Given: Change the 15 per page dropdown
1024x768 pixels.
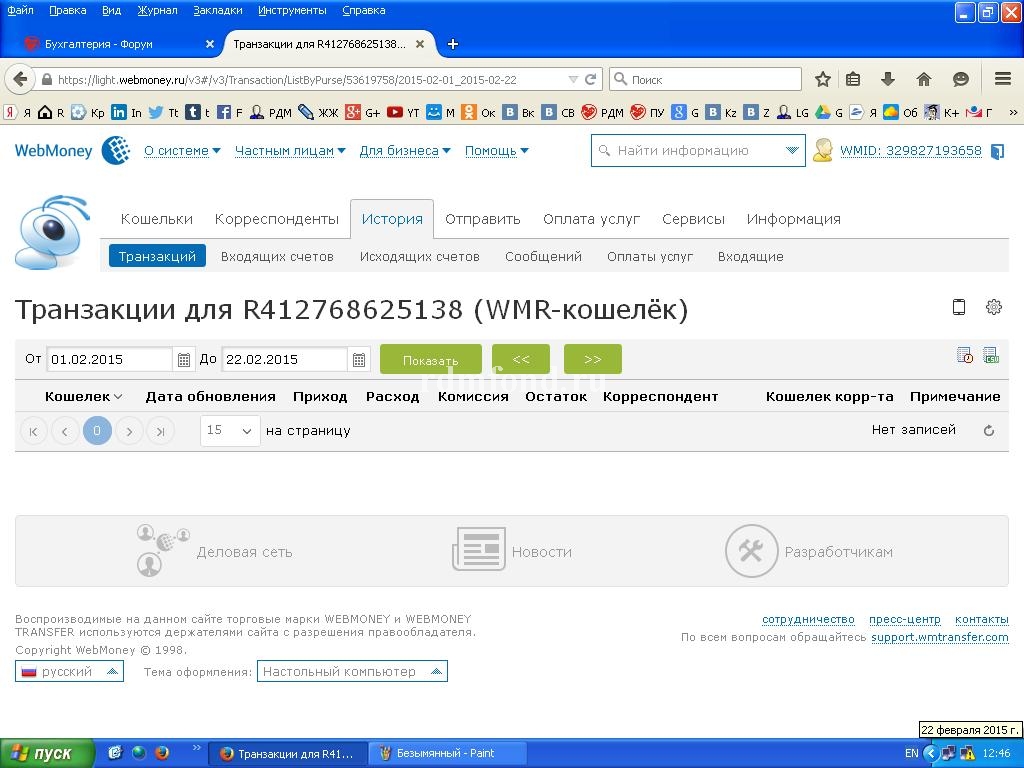Looking at the screenshot, I should pyautogui.click(x=230, y=430).
